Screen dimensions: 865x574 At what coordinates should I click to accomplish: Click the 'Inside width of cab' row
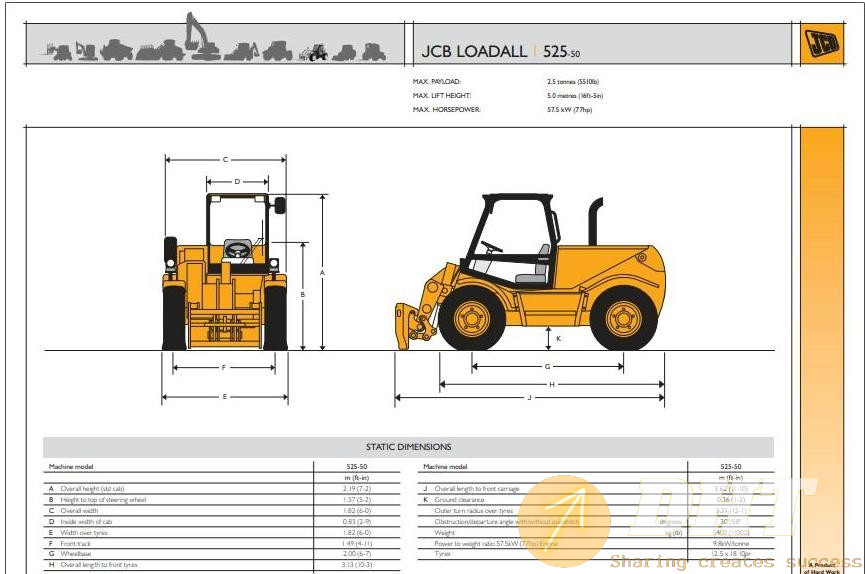222,522
